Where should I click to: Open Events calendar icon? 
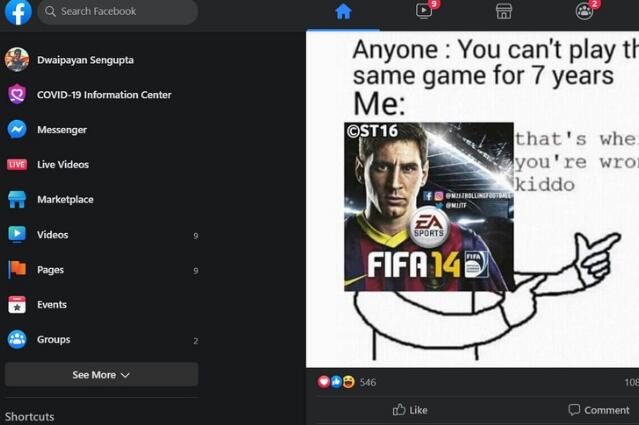click(17, 304)
